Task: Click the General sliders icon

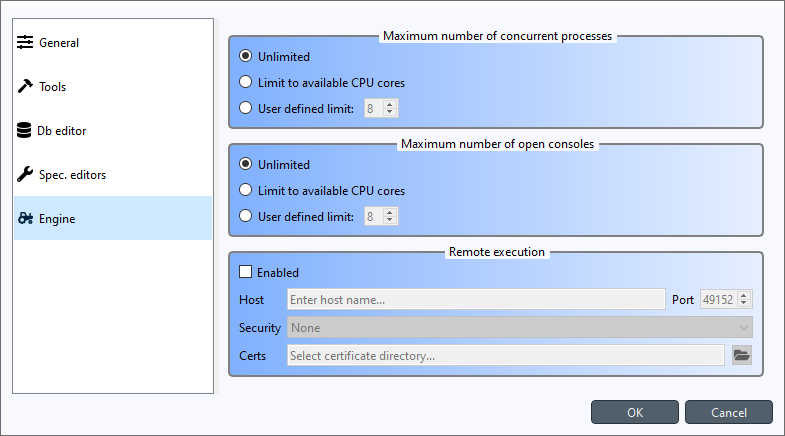Action: coord(25,43)
